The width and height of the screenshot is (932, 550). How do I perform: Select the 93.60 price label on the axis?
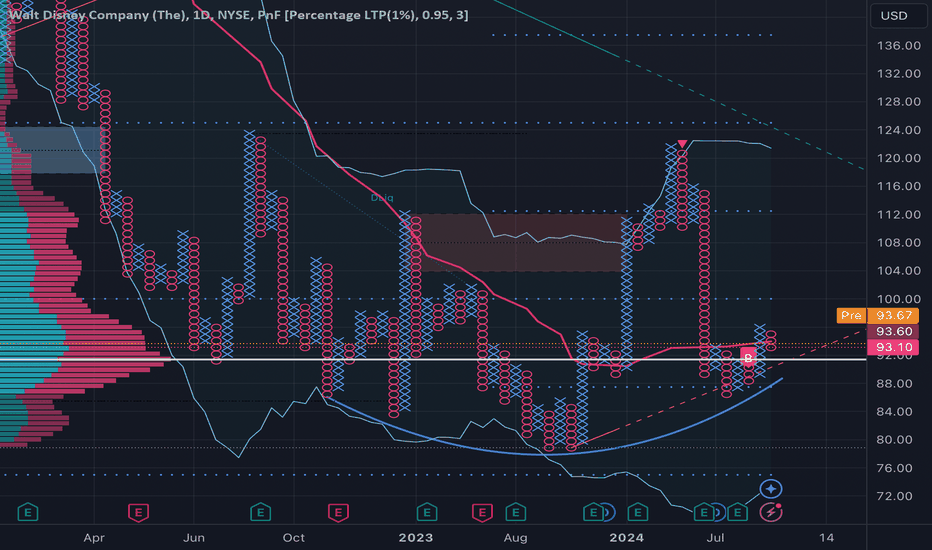(893, 331)
